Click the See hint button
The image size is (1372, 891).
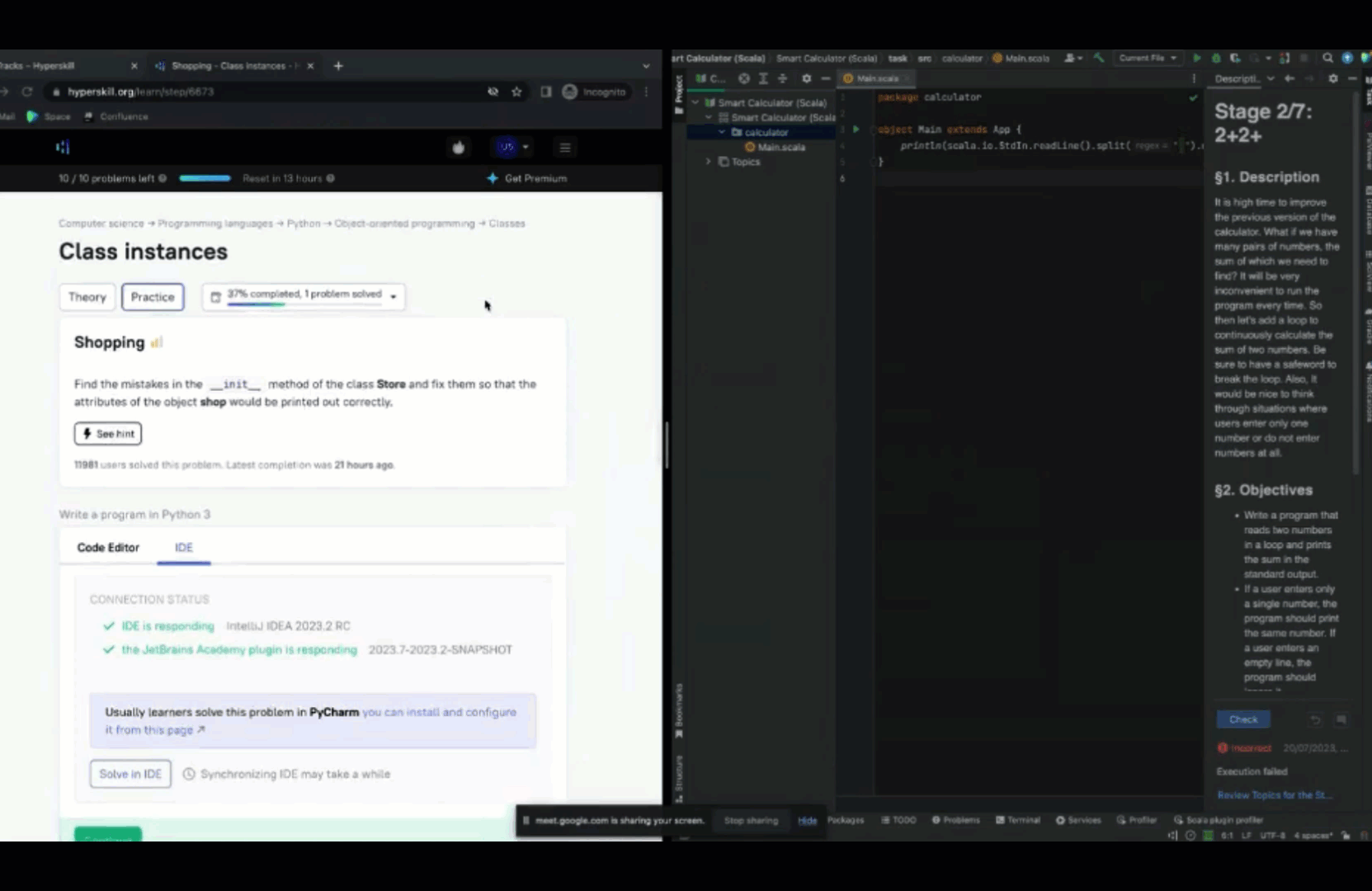pyautogui.click(x=108, y=434)
